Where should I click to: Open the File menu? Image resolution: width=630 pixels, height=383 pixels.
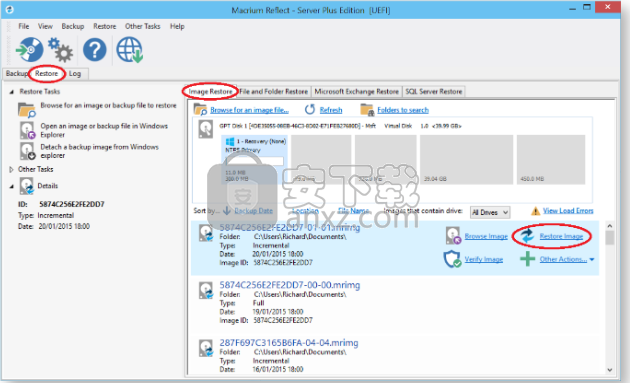[24, 26]
